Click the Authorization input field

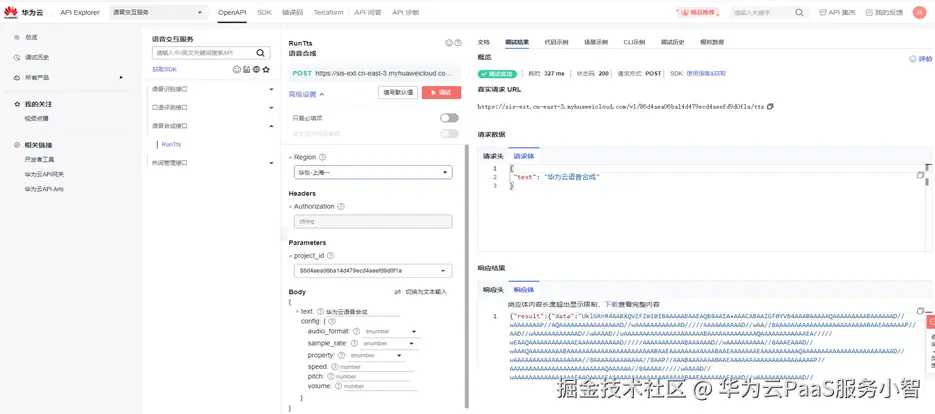[373, 221]
